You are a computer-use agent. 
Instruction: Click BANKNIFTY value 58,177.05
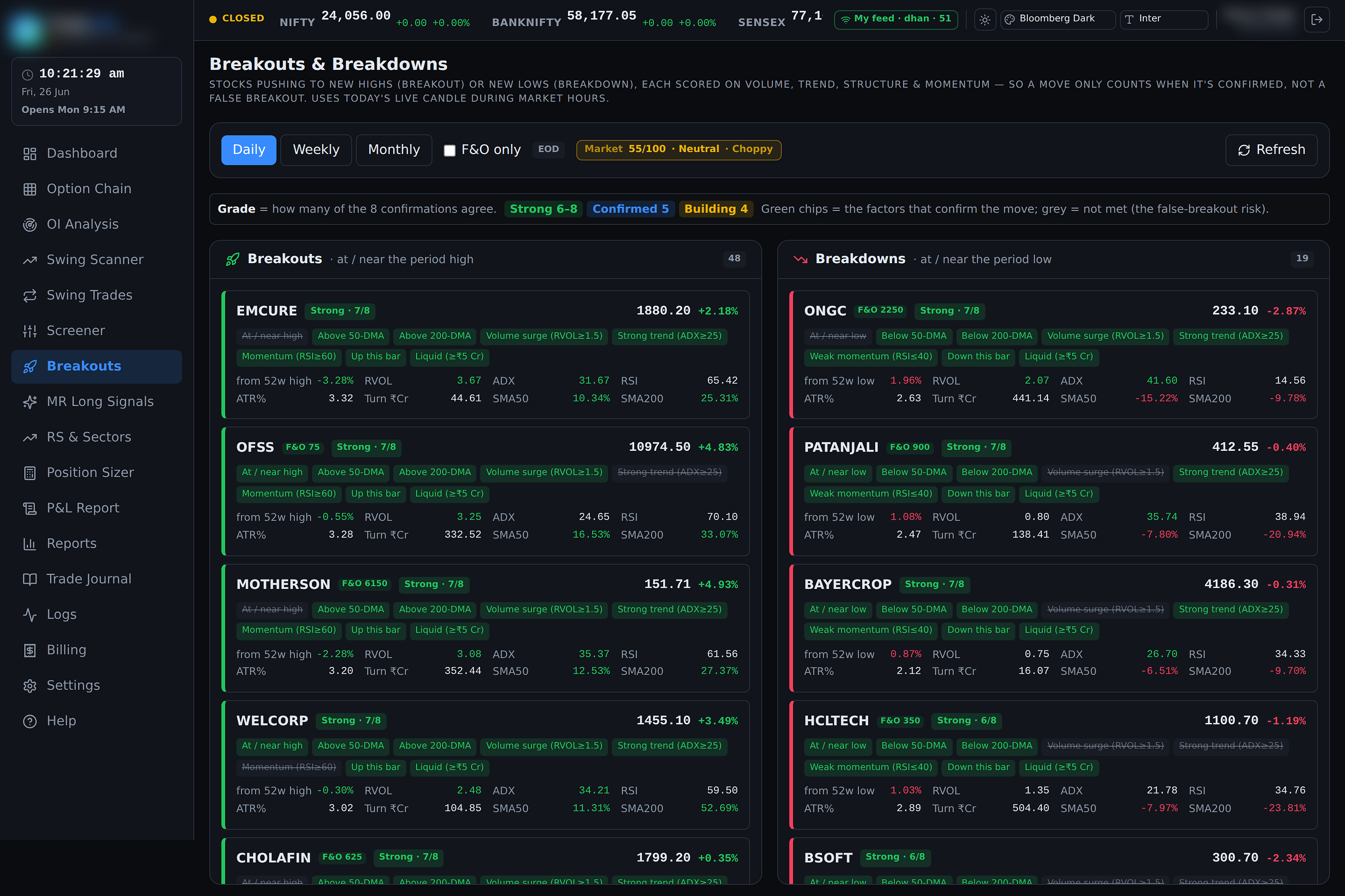[x=601, y=16]
